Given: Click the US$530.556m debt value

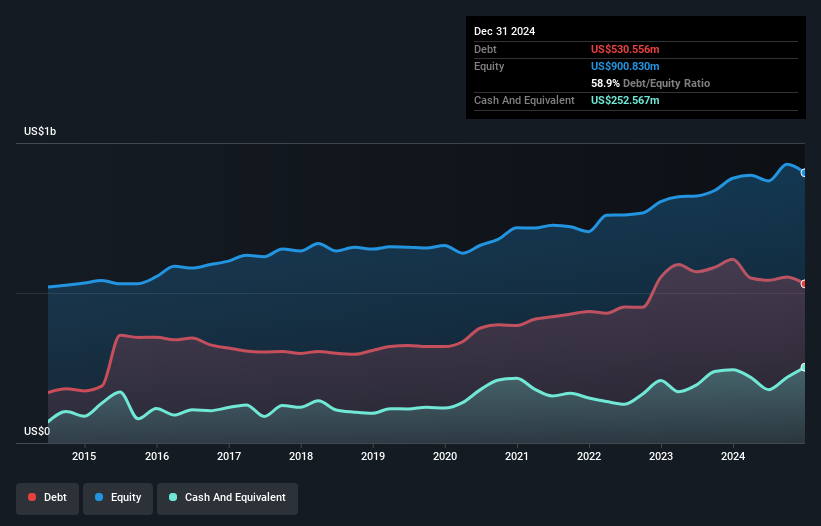Looking at the screenshot, I should click(x=625, y=49).
